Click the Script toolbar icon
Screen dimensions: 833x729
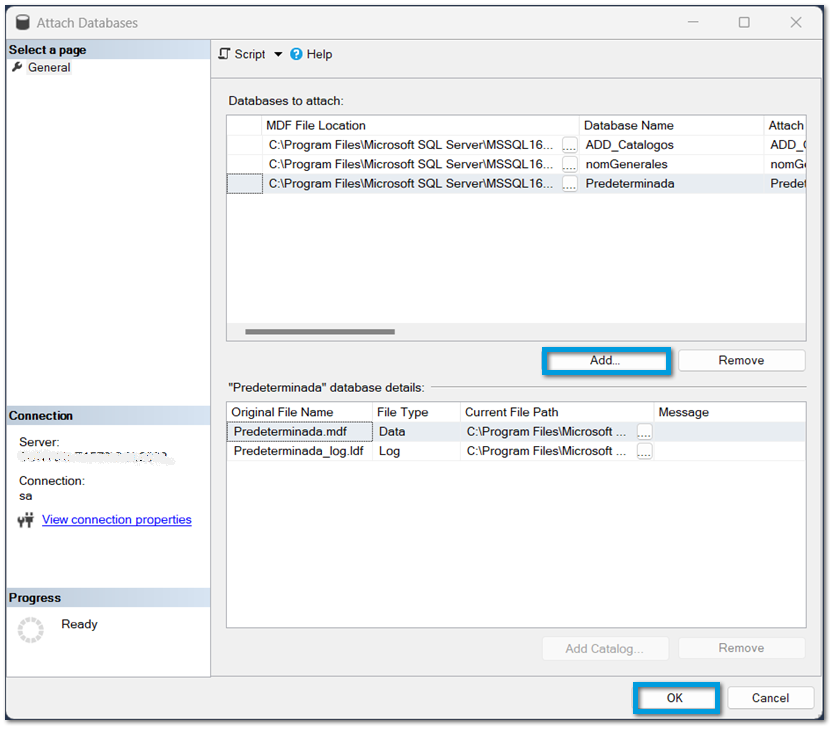click(225, 54)
